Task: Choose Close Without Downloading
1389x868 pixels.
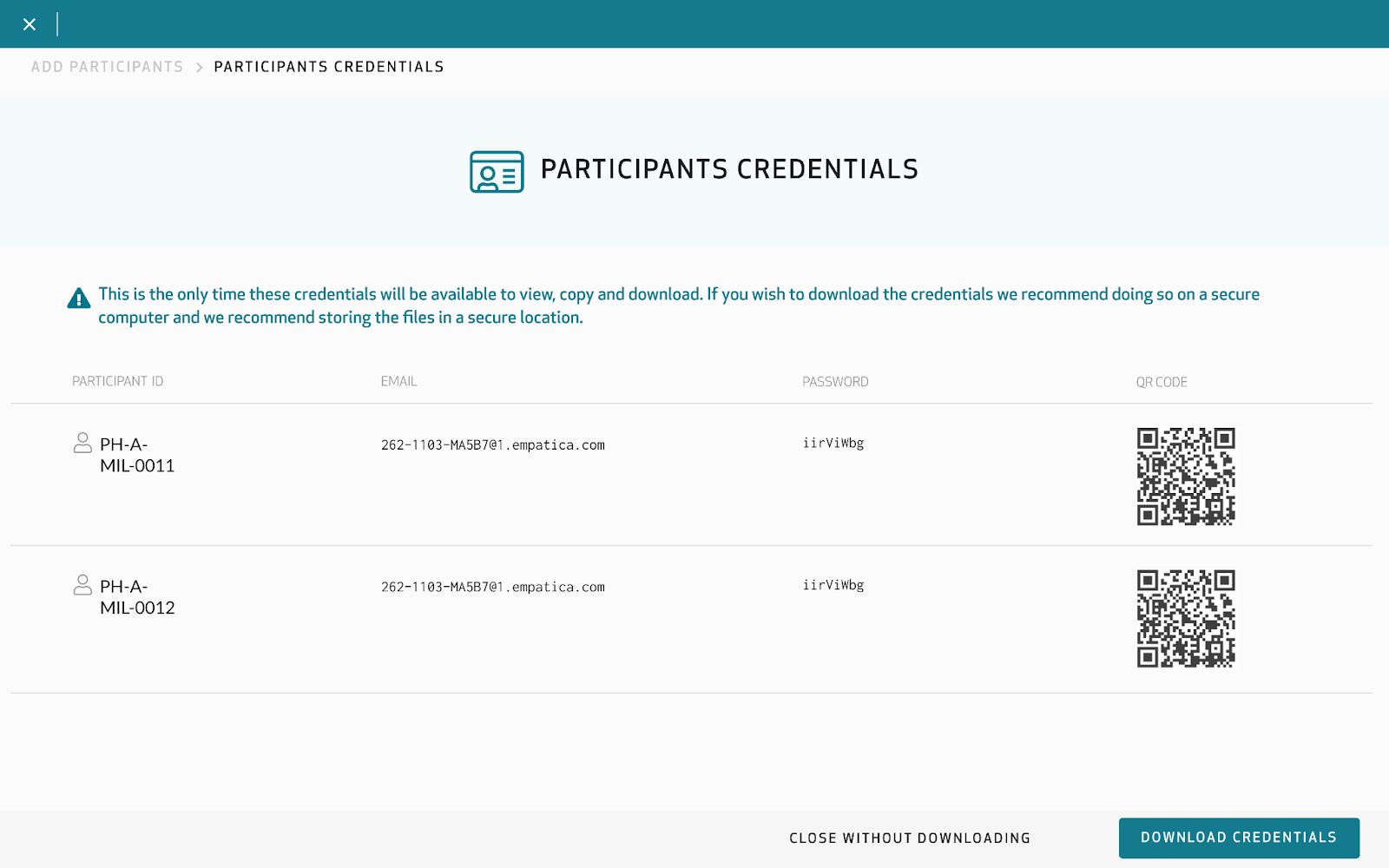Action: pyautogui.click(x=910, y=838)
